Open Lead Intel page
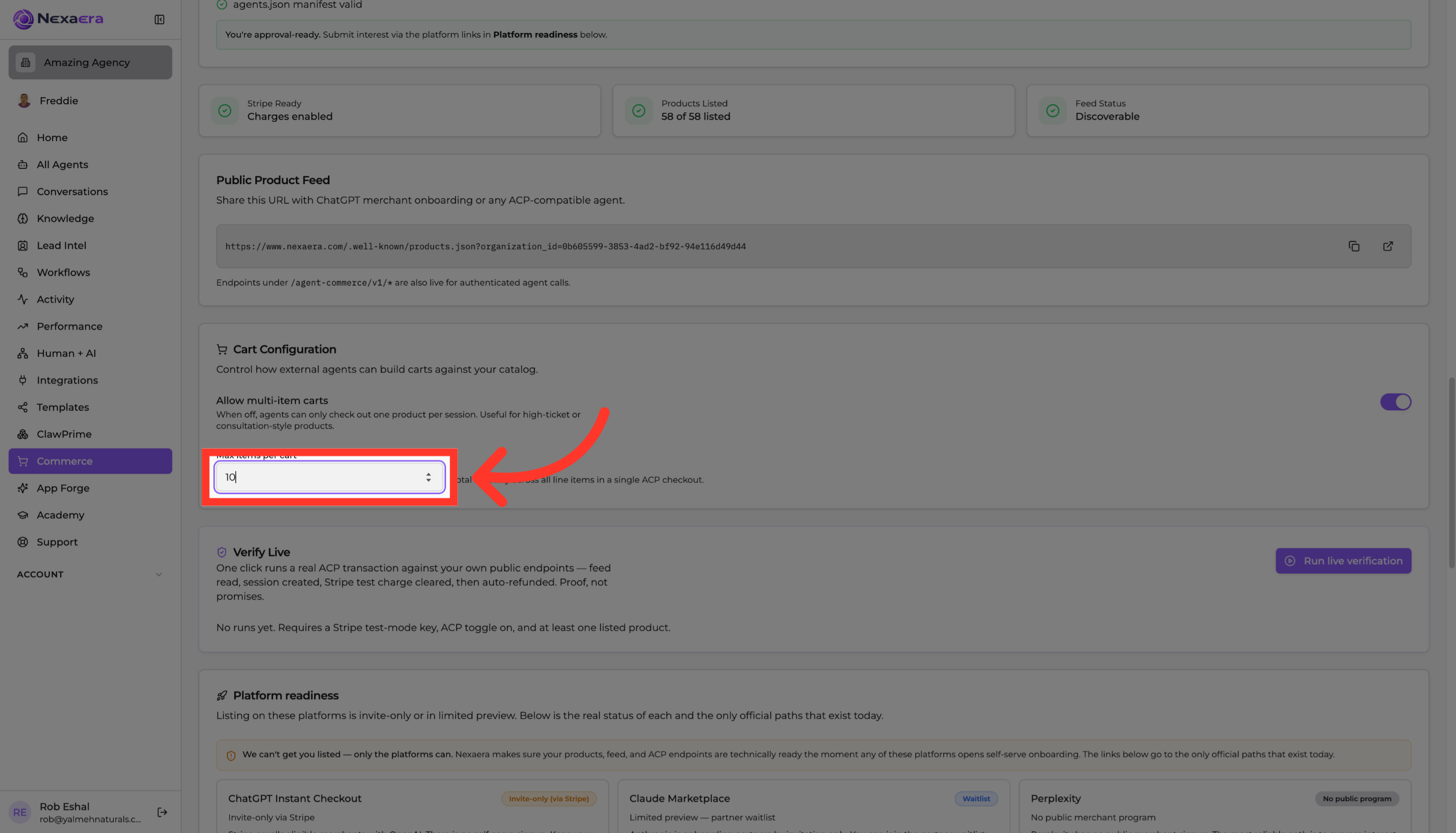 pyautogui.click(x=90, y=245)
